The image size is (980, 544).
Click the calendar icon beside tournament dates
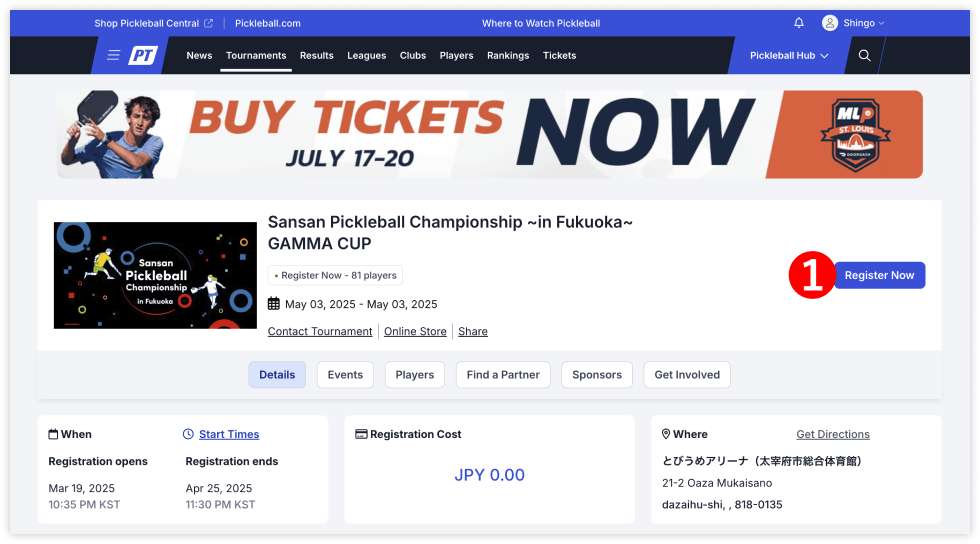(x=274, y=304)
